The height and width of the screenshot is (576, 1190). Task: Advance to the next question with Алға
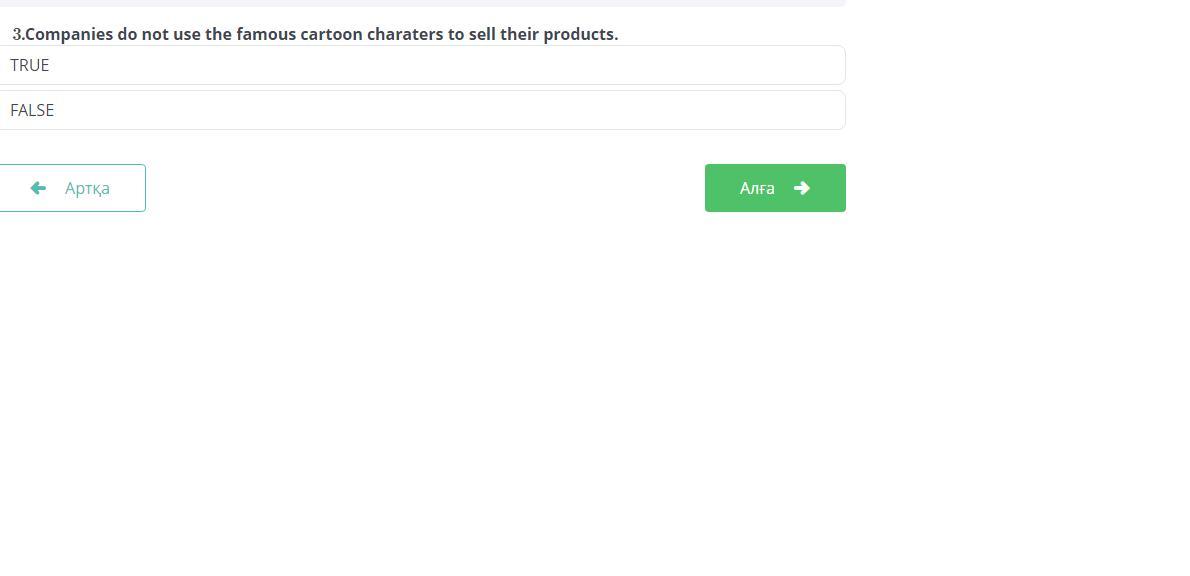(775, 188)
